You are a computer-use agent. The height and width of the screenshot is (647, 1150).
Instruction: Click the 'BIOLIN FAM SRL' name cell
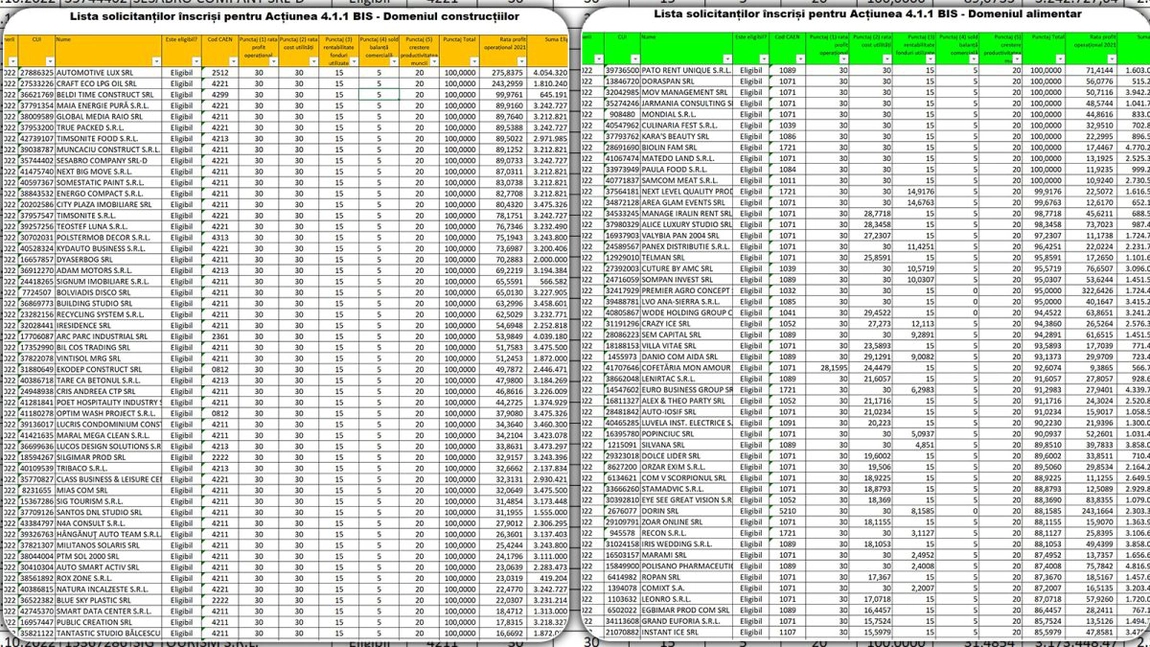pos(686,147)
